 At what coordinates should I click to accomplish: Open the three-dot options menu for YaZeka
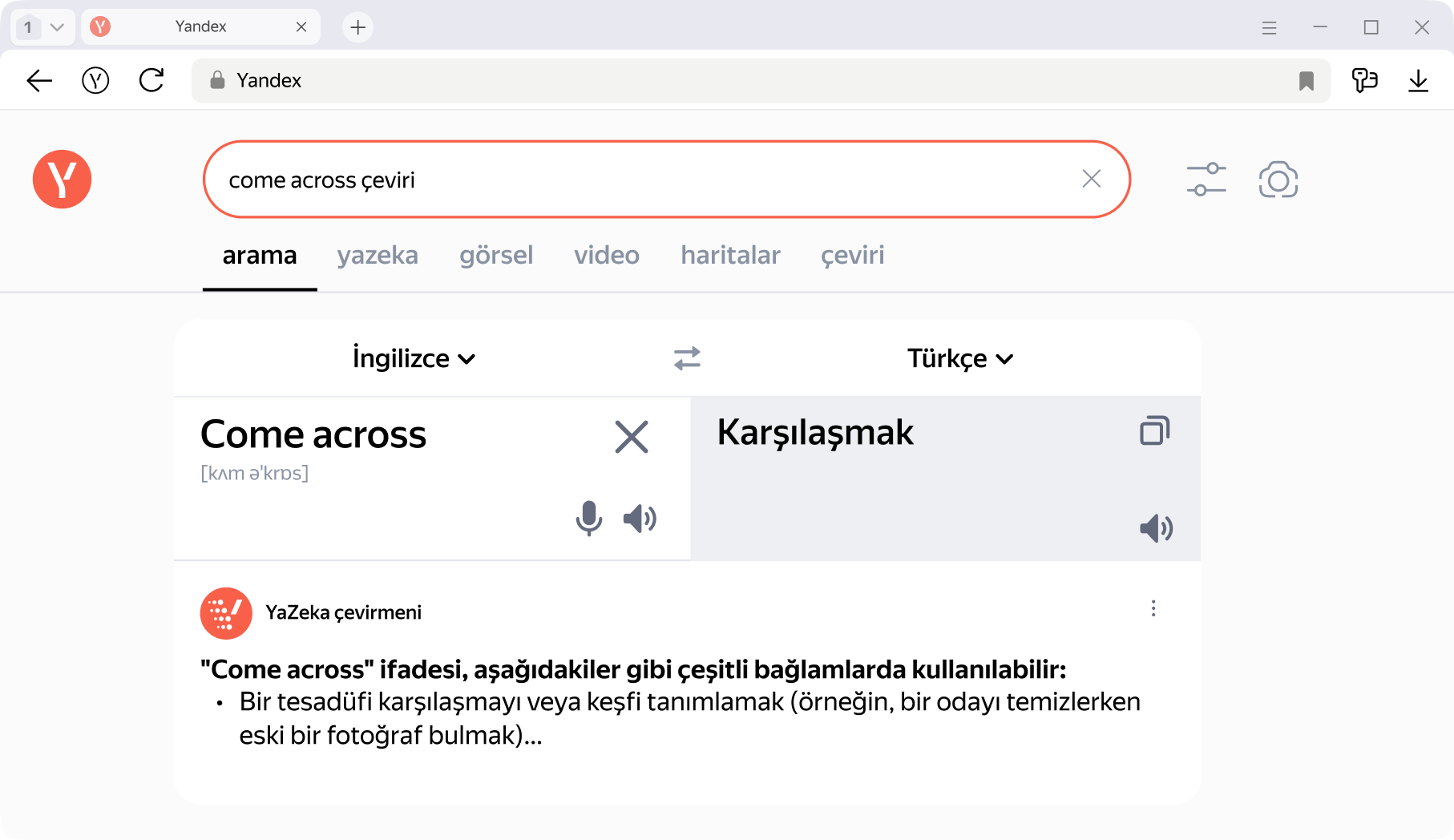tap(1153, 608)
